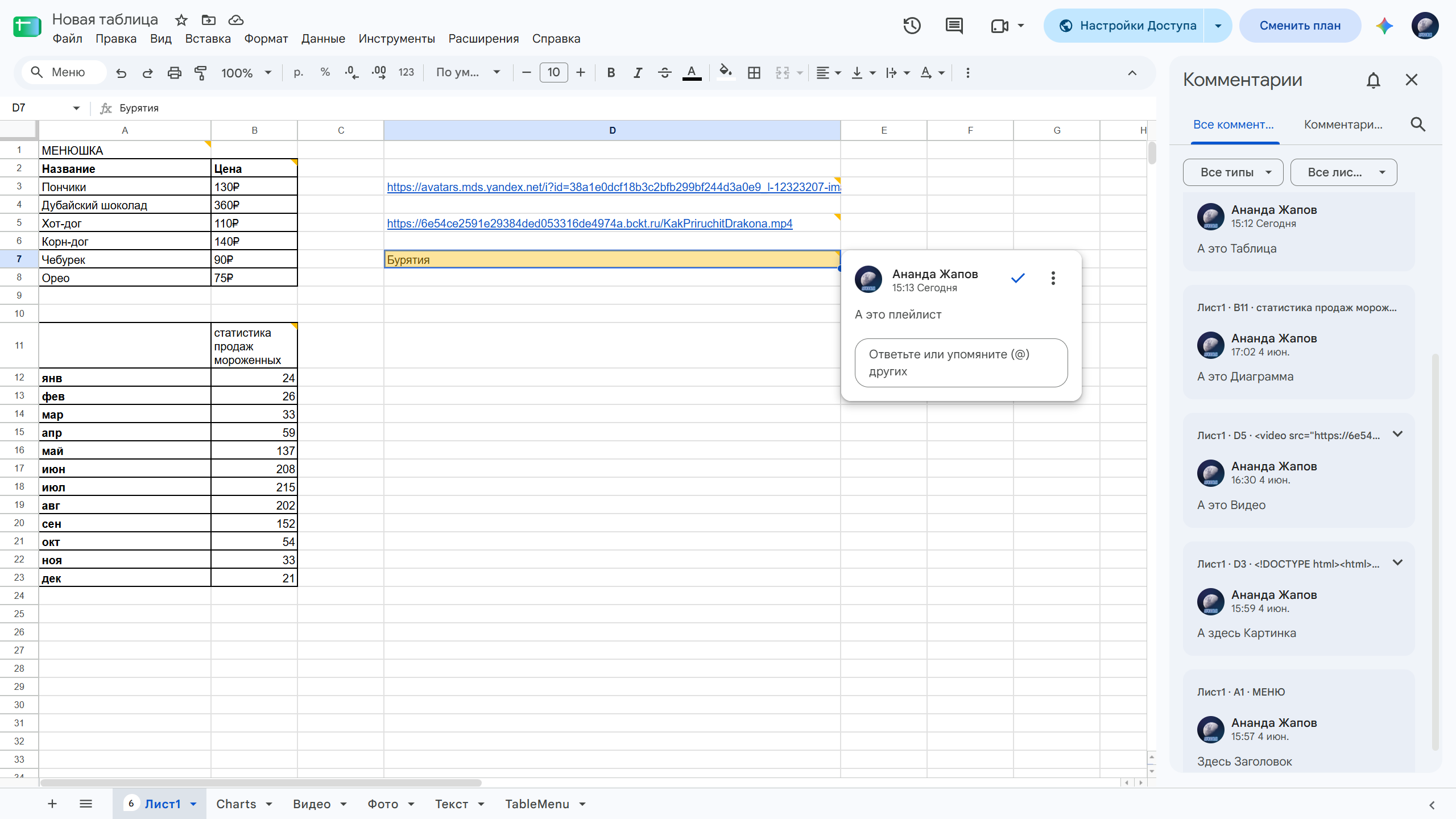Viewport: 1456px width, 819px height.
Task: Open the three-dot menu on the comment popup
Action: (x=1053, y=278)
